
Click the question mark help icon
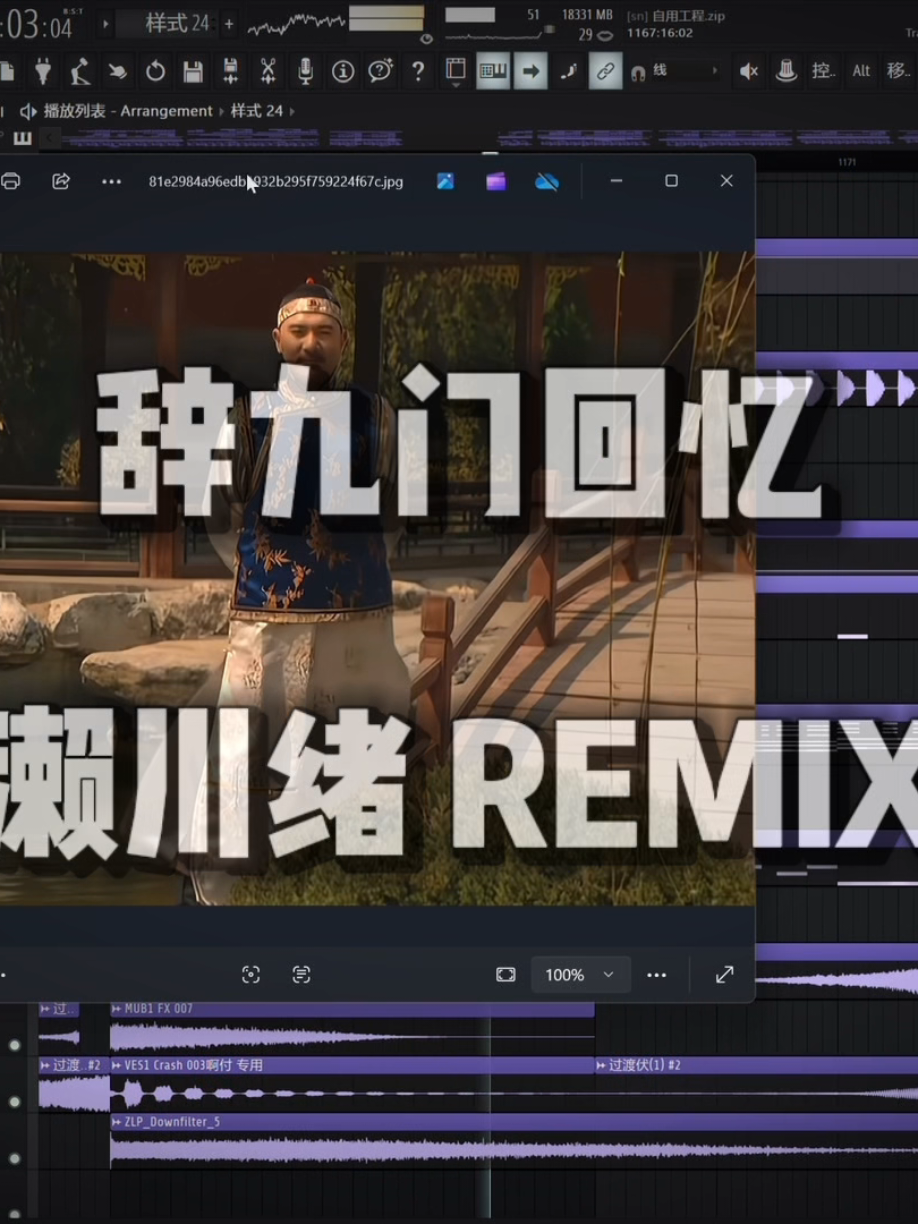point(418,71)
